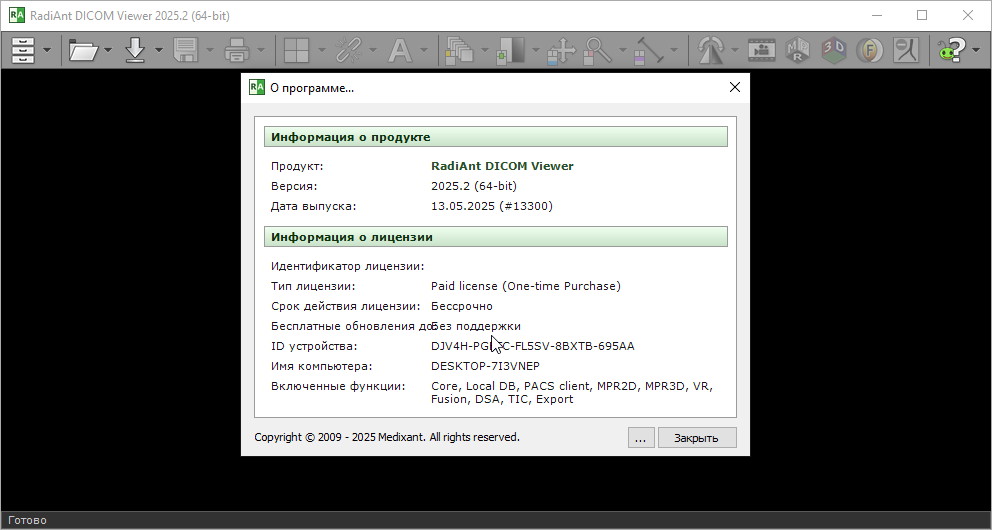Click the RA icon in main title bar
Screen dimensions: 992x530
16,15
